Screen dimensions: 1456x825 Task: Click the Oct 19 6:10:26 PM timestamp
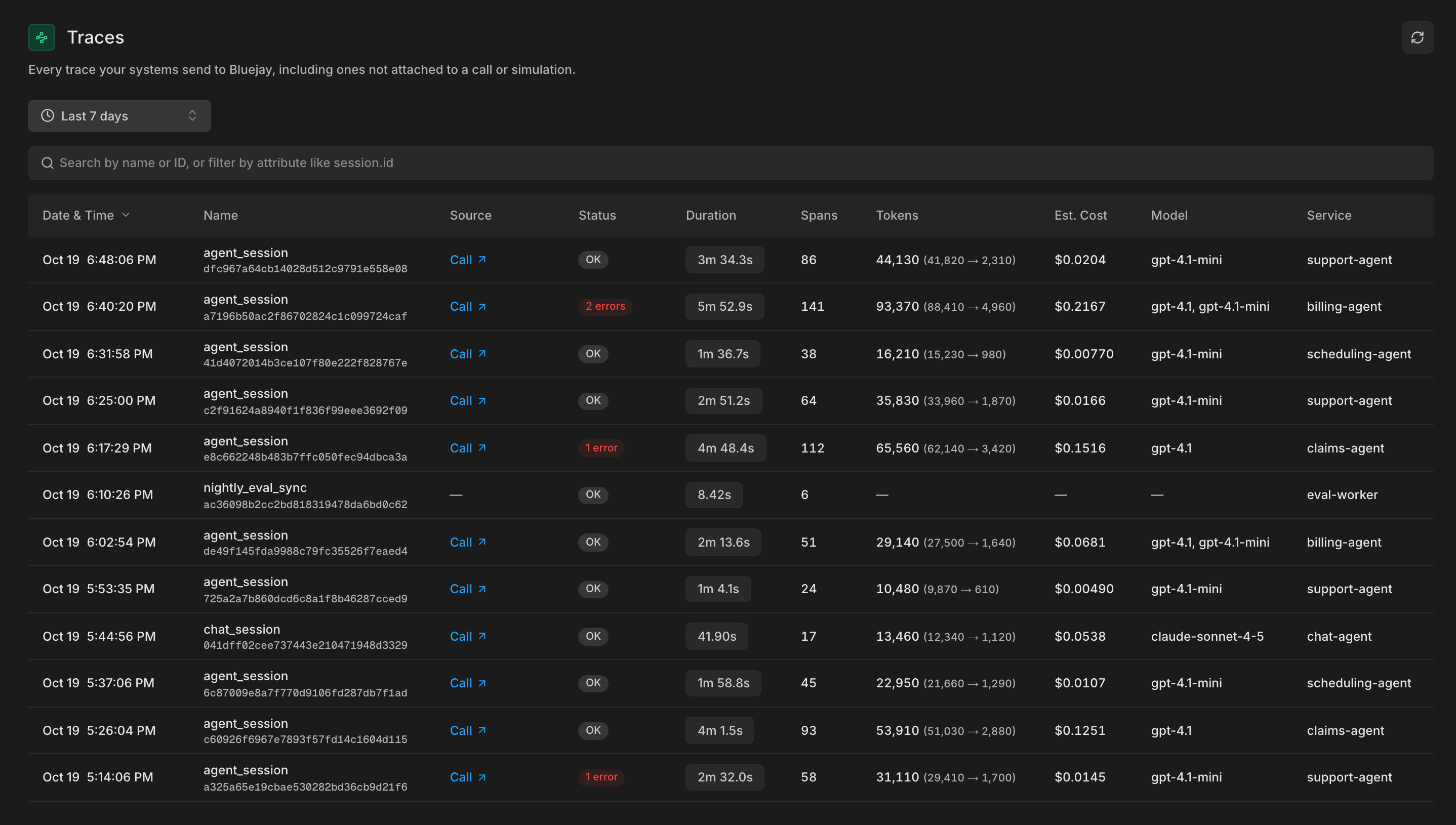(98, 494)
